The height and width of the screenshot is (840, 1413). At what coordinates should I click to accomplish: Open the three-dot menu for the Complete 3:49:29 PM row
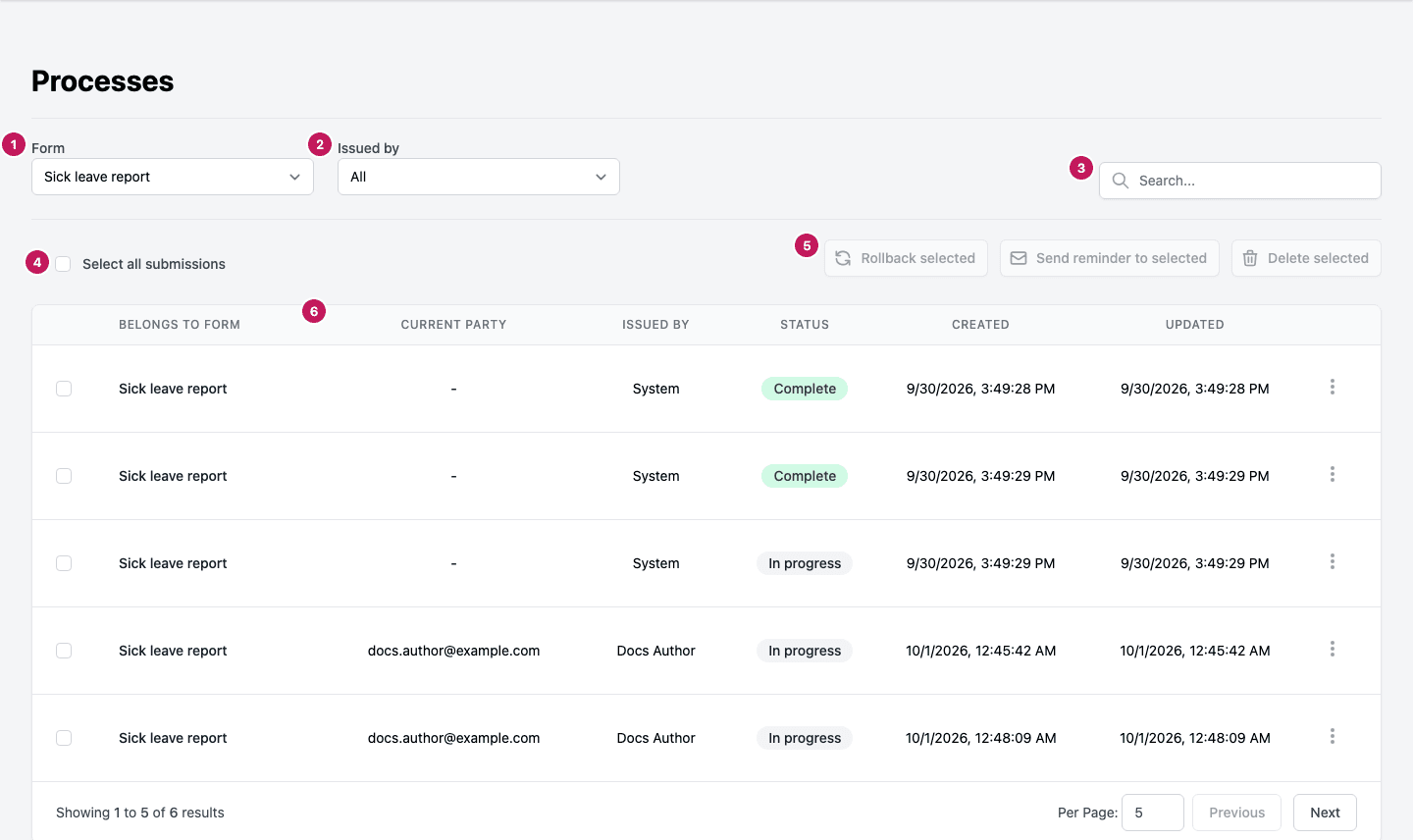1333,475
